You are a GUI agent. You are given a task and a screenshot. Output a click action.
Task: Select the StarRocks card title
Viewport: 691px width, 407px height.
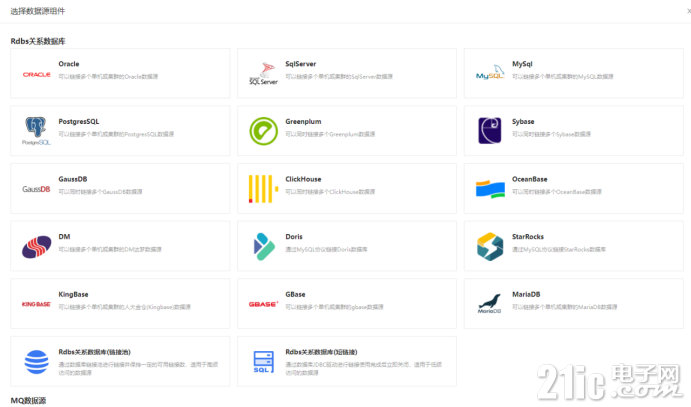tap(528, 237)
